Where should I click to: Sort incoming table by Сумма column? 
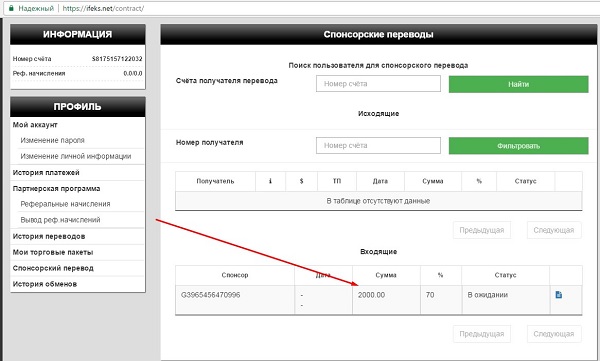tap(386, 275)
